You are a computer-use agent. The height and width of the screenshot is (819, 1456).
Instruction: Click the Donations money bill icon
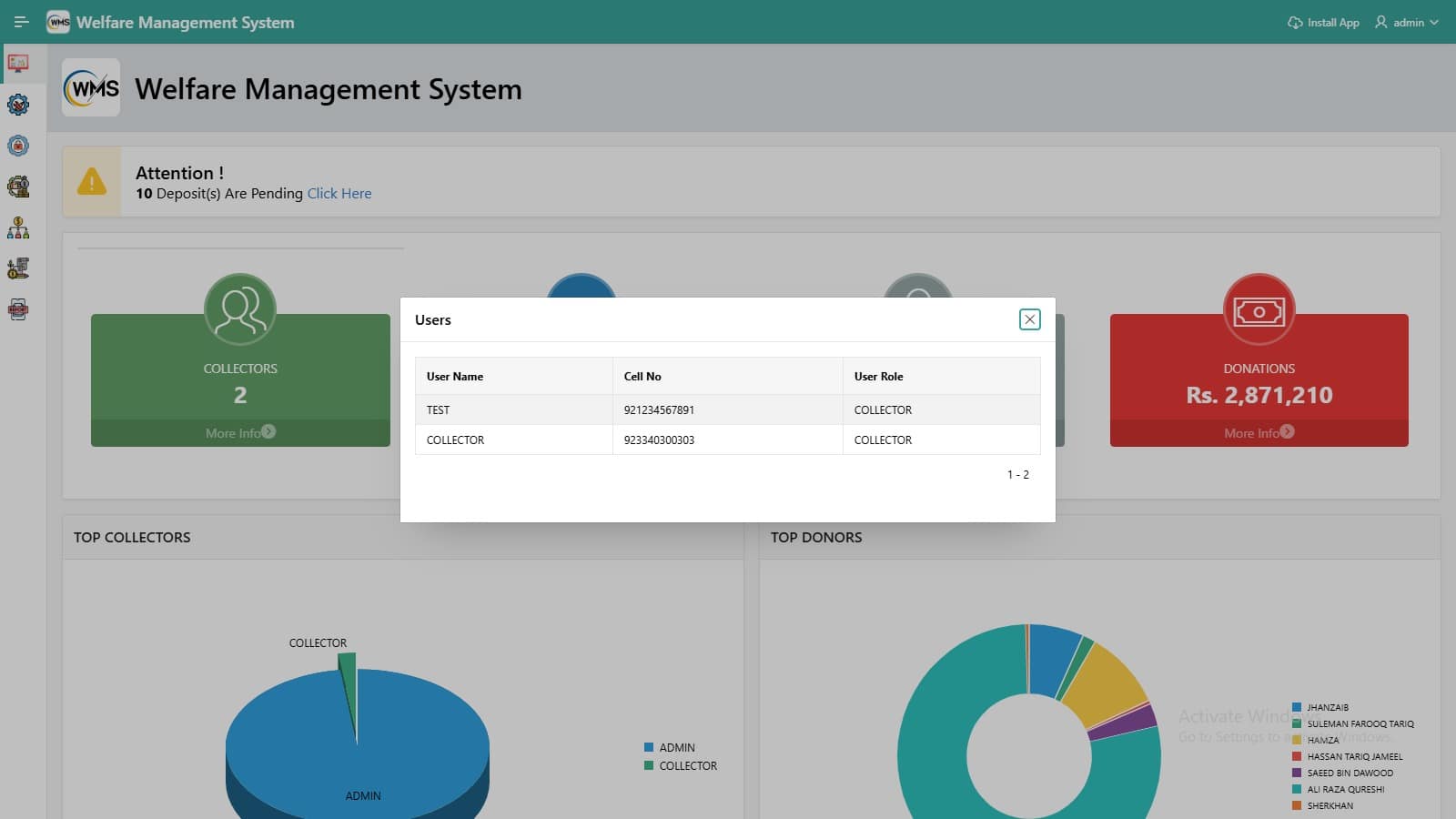tap(1259, 310)
